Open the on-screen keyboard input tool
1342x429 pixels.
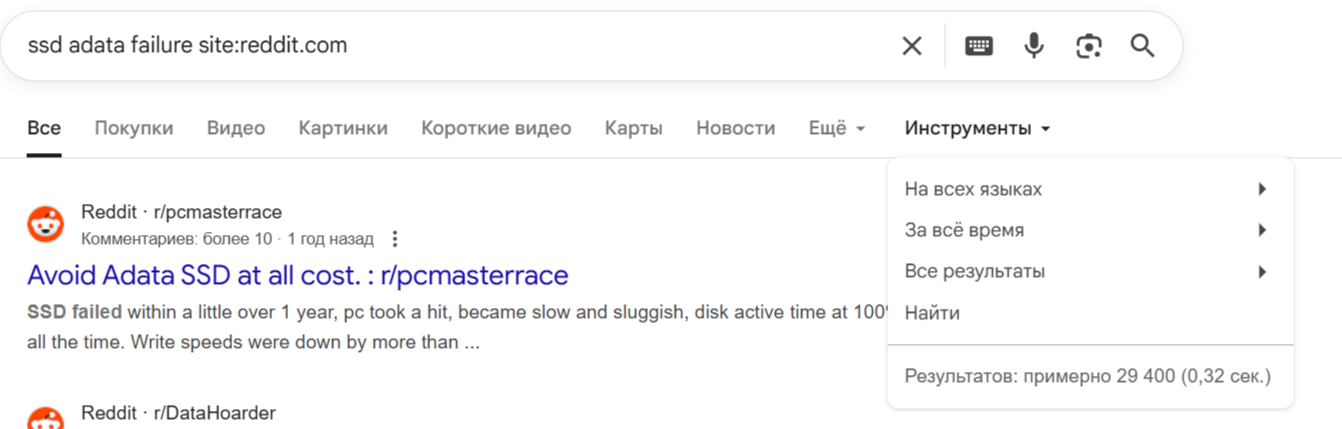[x=979, y=46]
